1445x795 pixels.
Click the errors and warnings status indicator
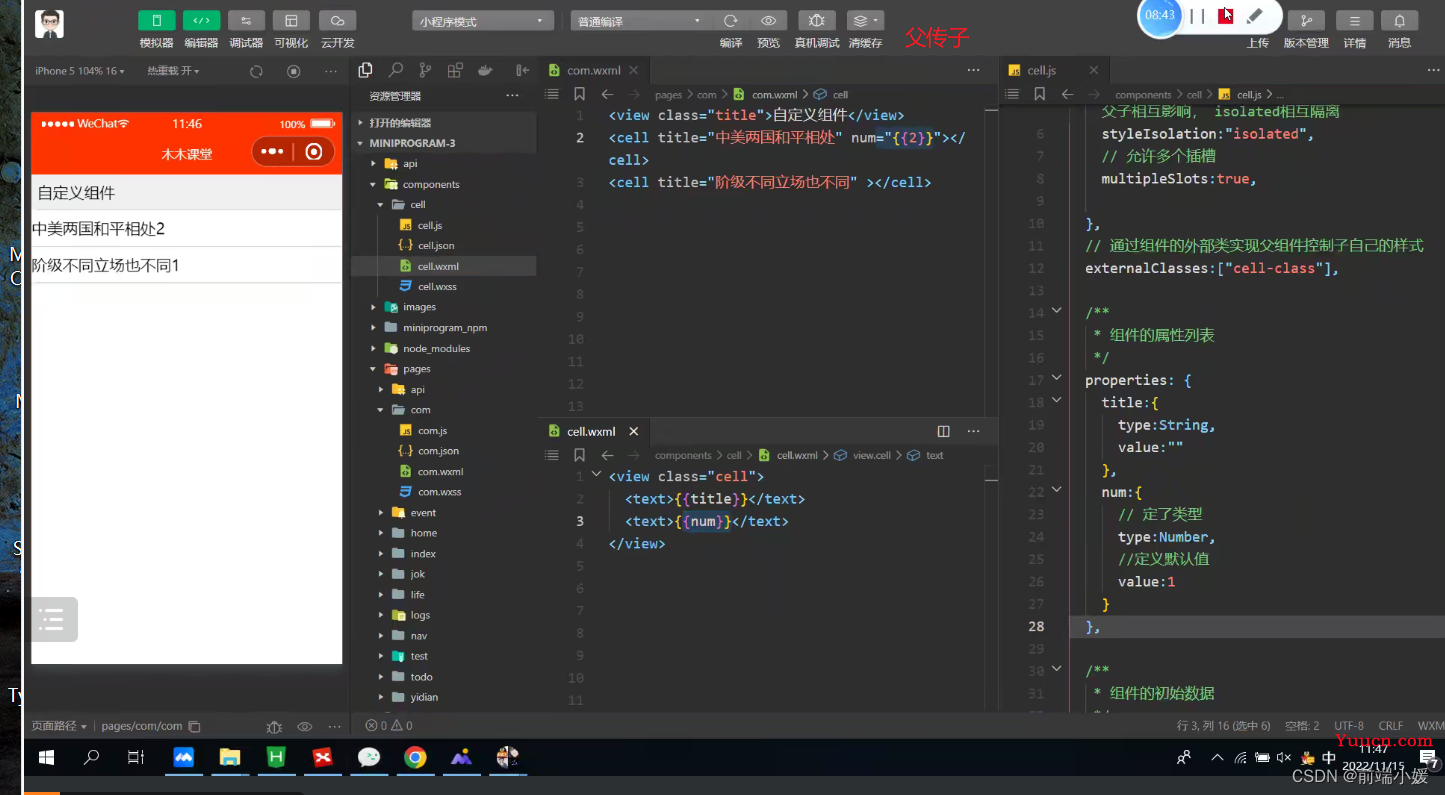tap(389, 726)
